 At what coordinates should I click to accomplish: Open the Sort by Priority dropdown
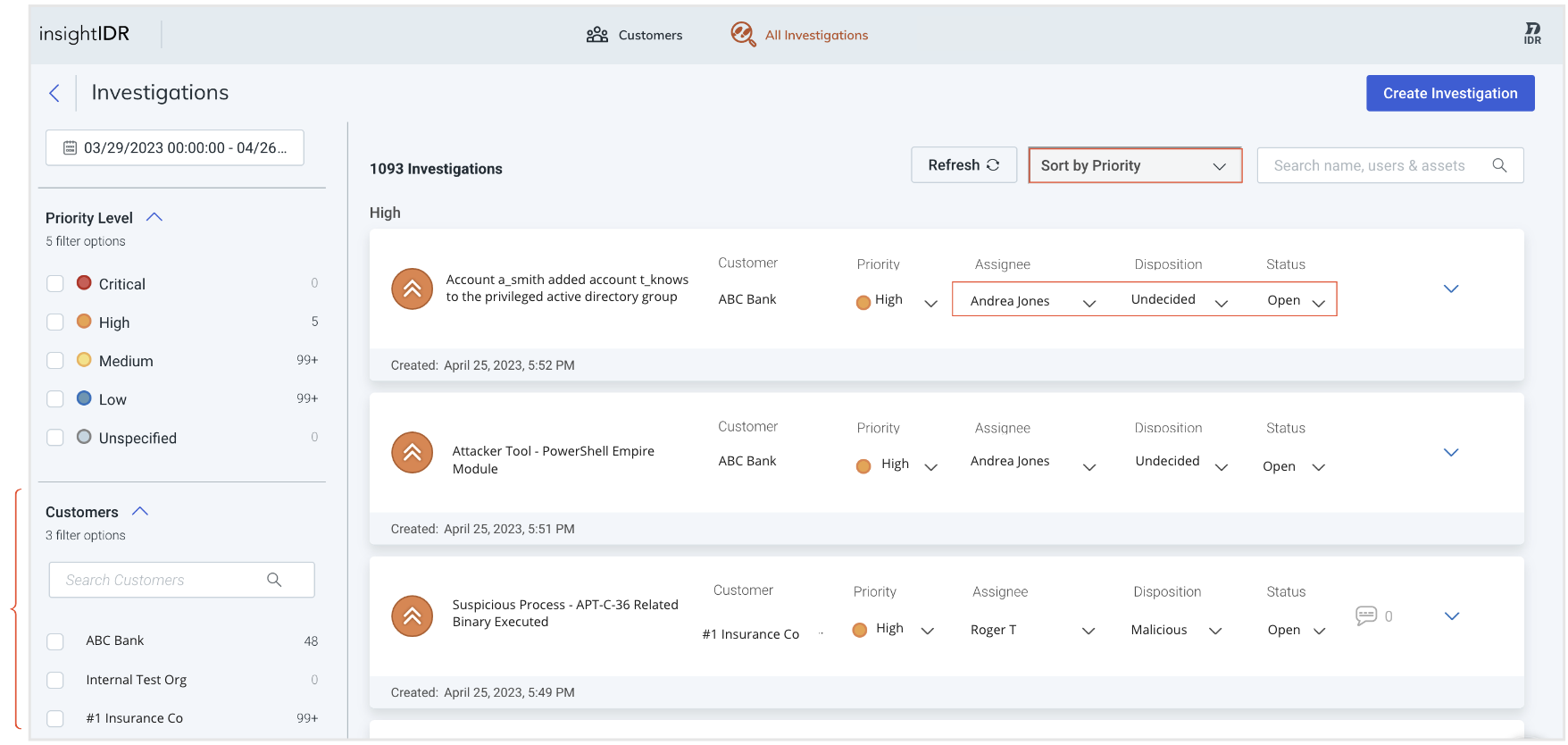(x=1134, y=165)
